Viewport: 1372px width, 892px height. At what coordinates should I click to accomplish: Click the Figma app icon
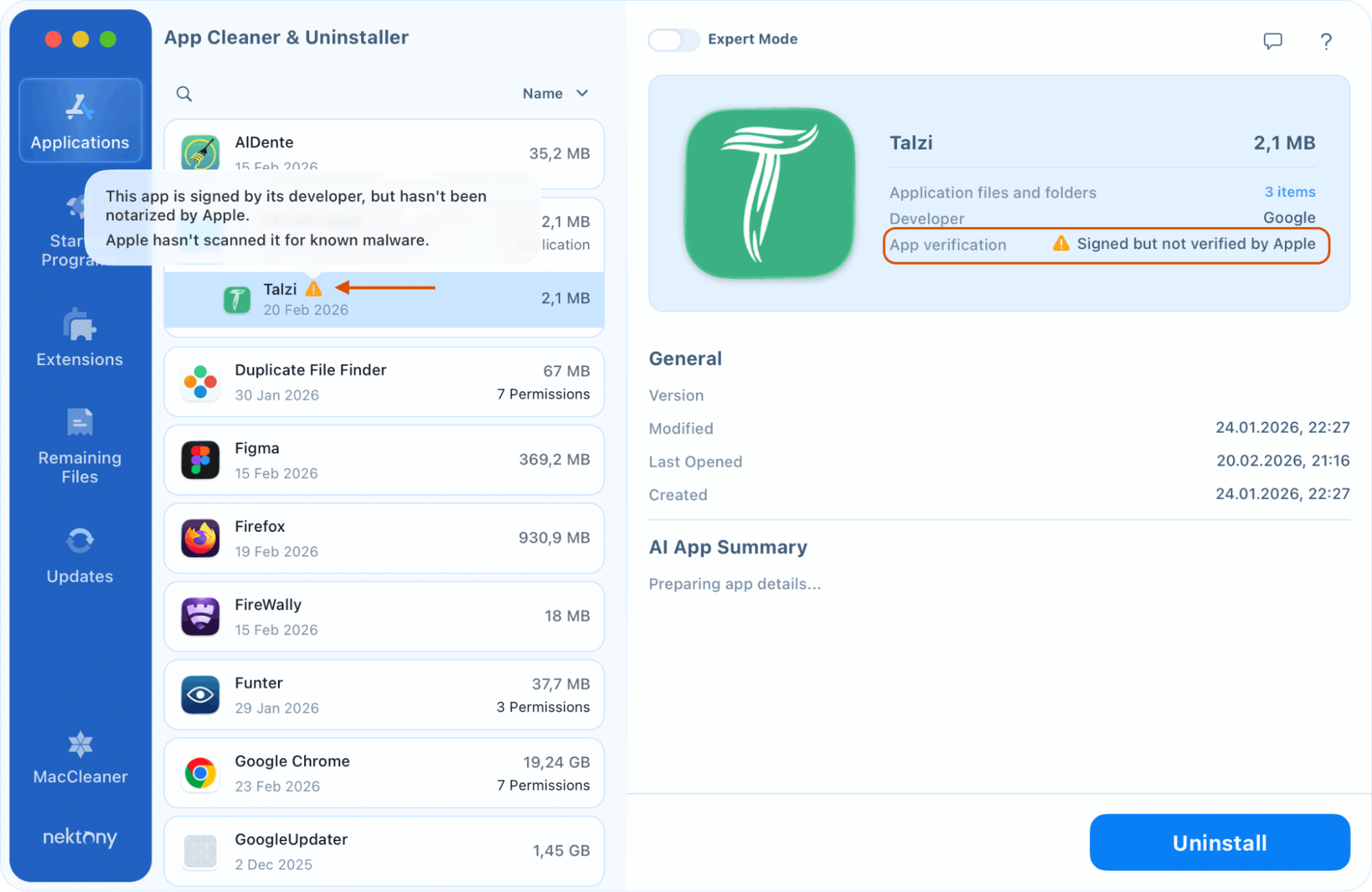199,460
